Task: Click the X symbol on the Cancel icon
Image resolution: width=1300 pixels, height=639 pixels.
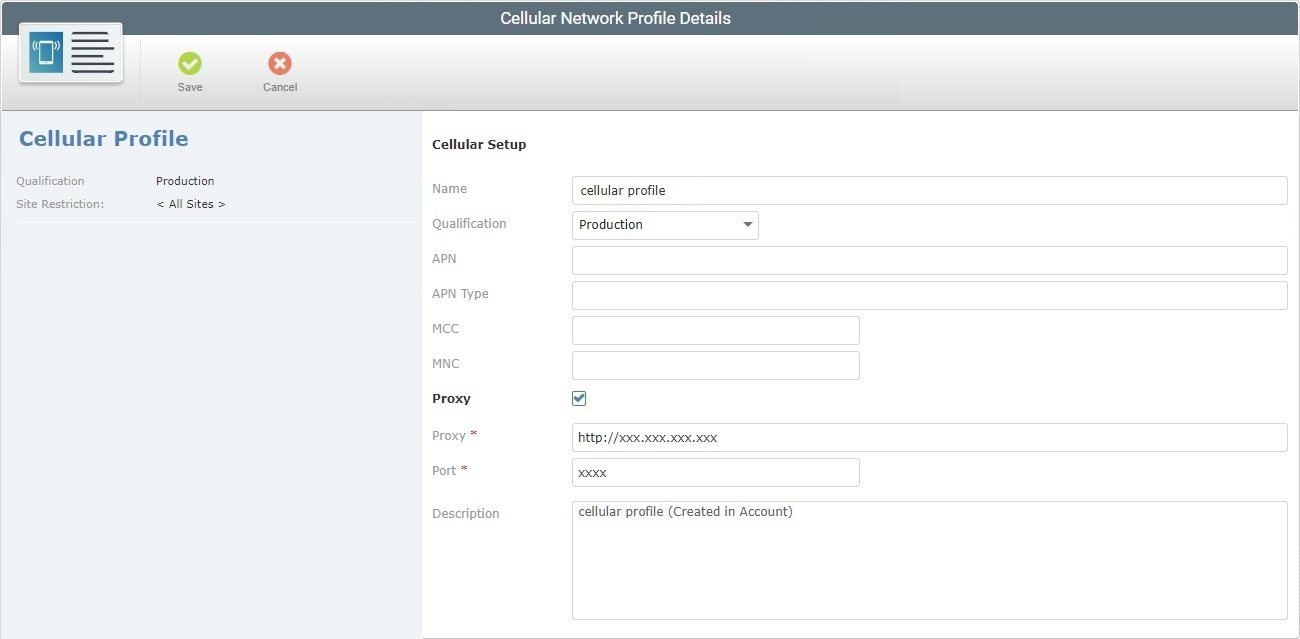Action: (x=278, y=66)
